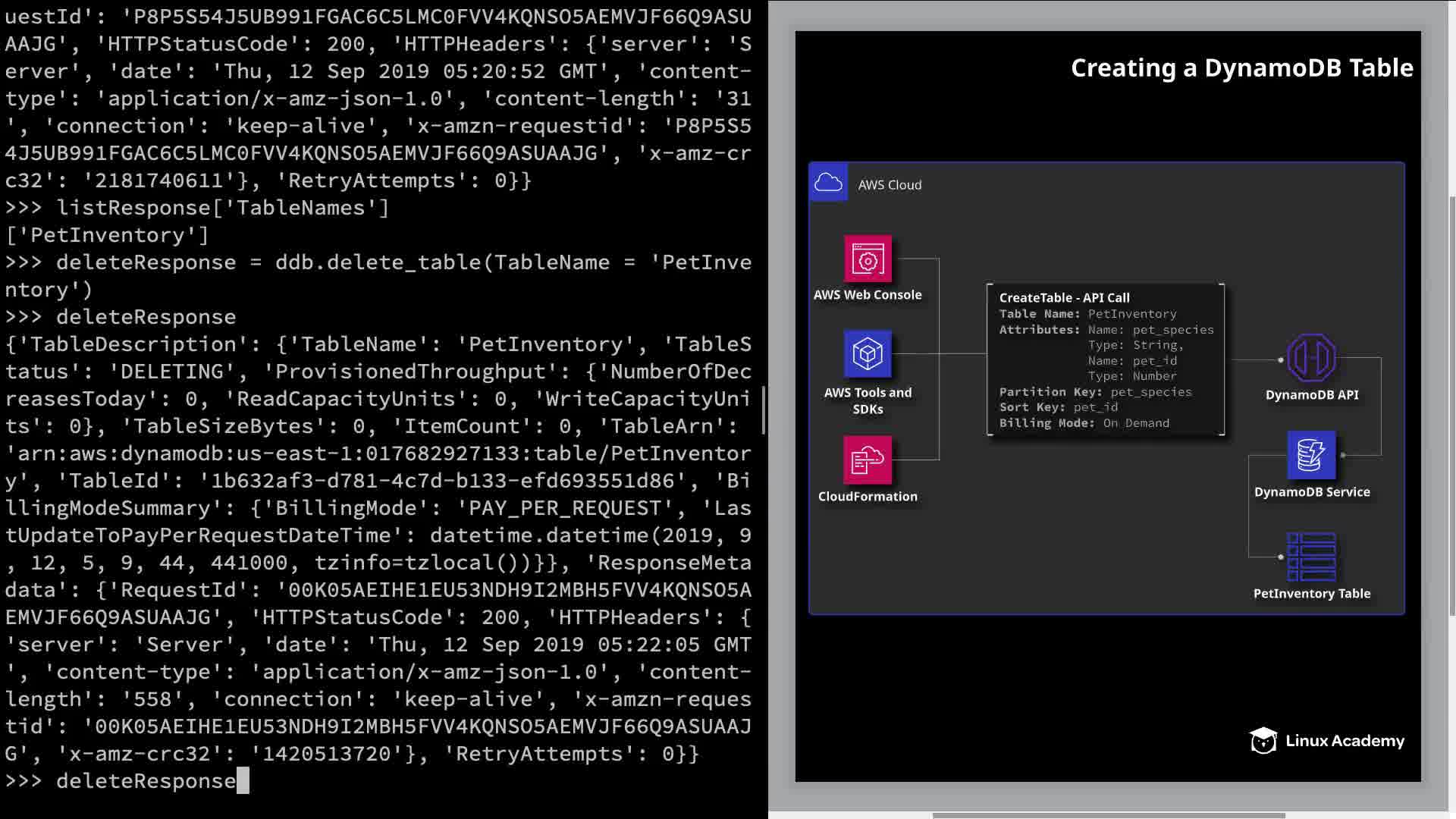The image size is (1456, 819).
Task: Click the Partition Key: pet_species line
Action: (1095, 392)
